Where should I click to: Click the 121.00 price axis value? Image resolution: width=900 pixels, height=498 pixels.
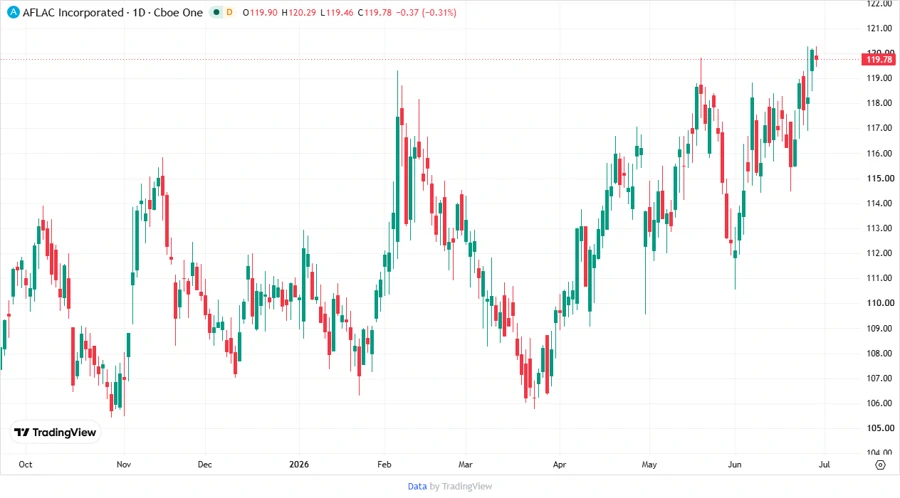880,28
